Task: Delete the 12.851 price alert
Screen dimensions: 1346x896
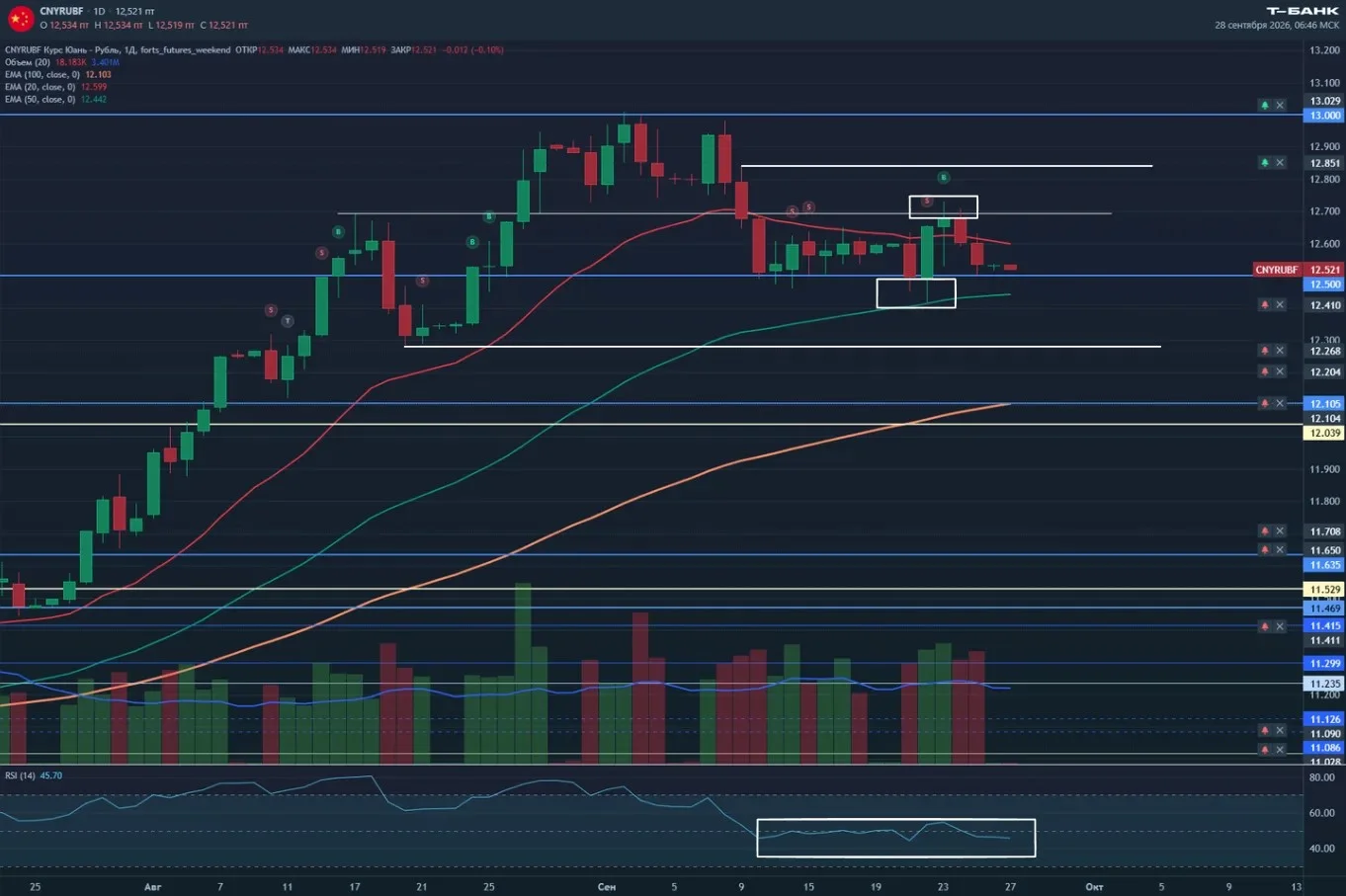Action: tap(1280, 162)
